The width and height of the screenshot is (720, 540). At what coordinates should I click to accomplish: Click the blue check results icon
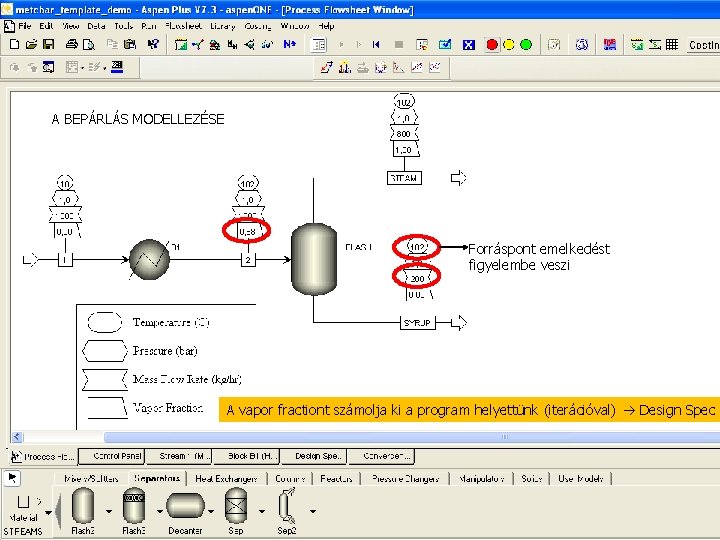pos(445,45)
